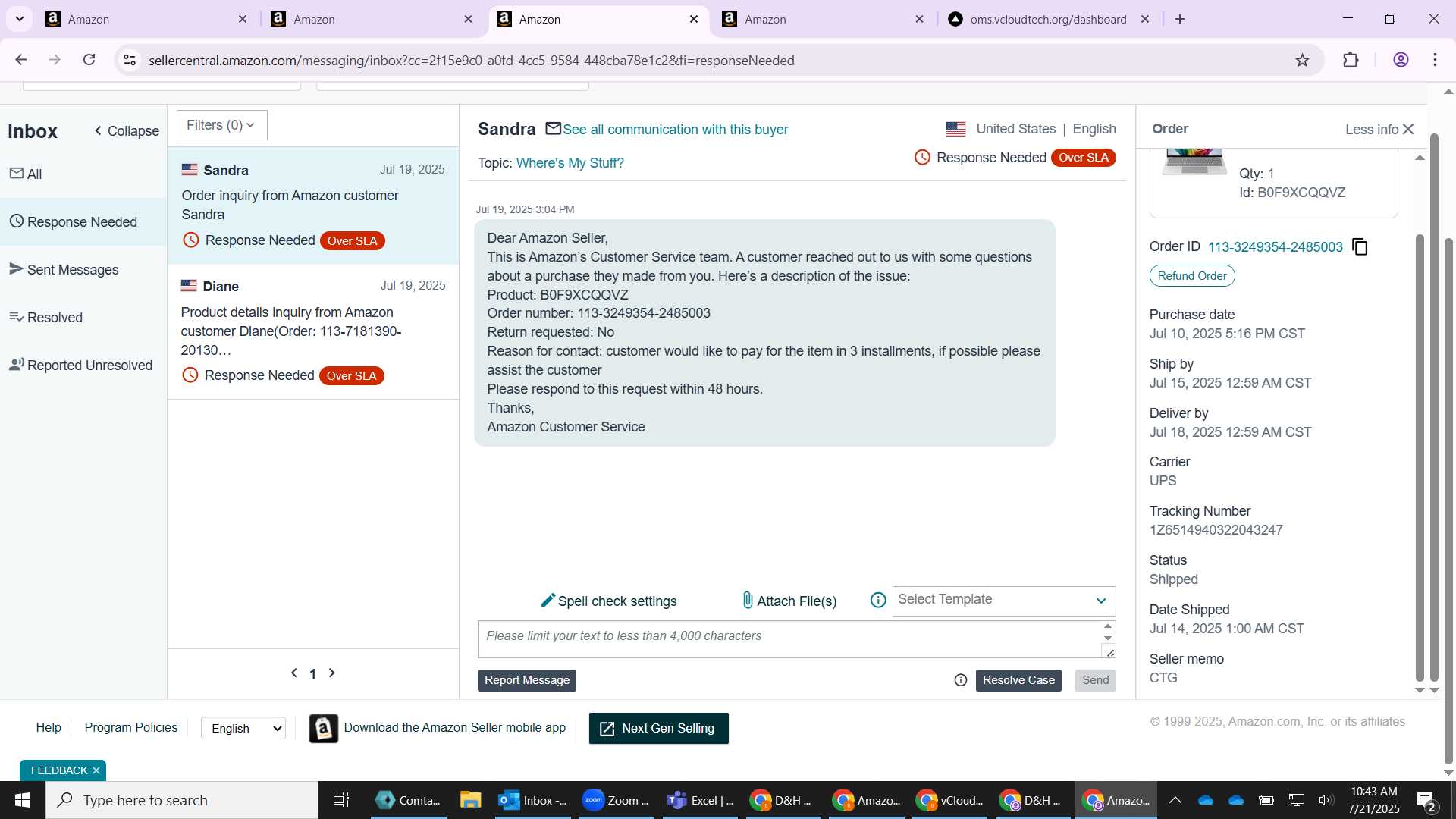Click the reply box scroll-up arrow
Screen dimensions: 1456x819
tap(1108, 627)
